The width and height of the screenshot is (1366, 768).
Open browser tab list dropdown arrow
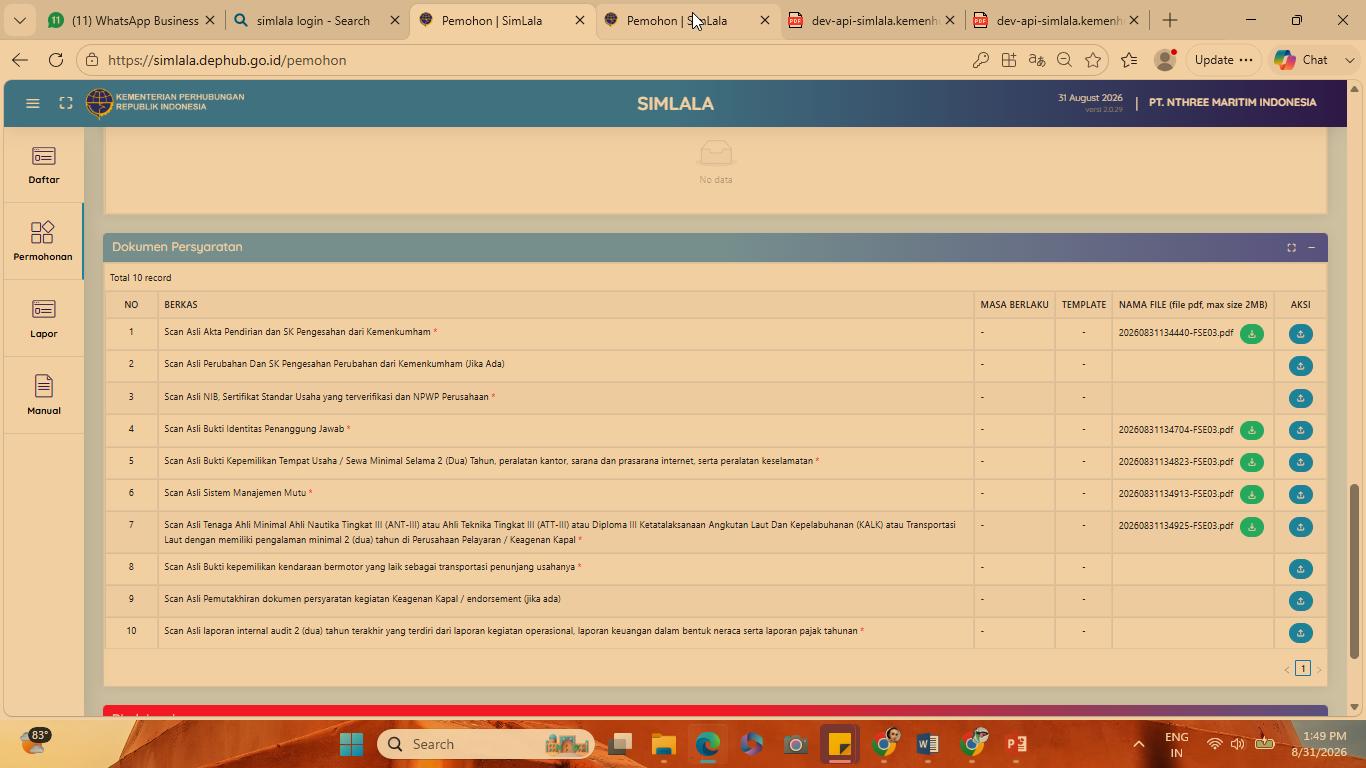(19, 20)
